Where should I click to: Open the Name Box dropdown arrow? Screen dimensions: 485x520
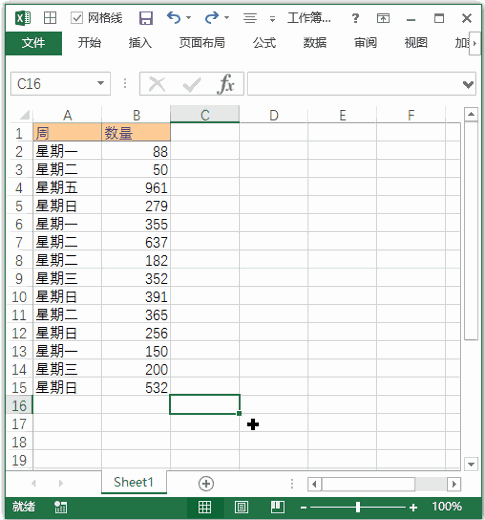pyautogui.click(x=101, y=83)
